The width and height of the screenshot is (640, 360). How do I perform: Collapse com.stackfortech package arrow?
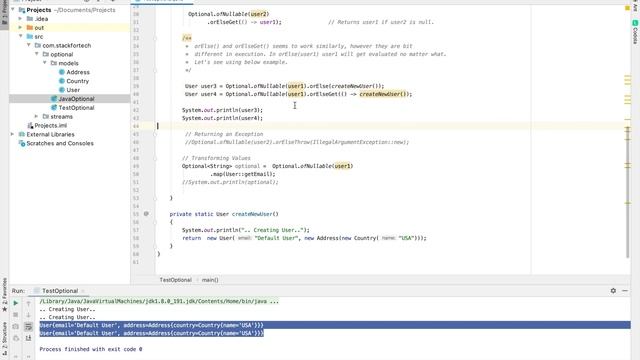[29, 45]
